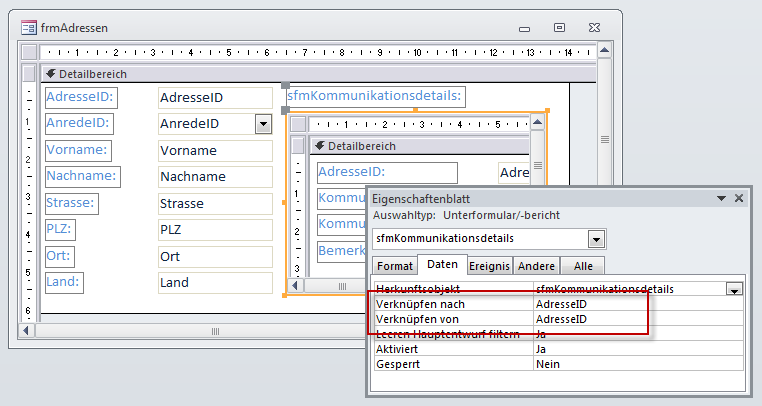Switch to the Format tab
The width and height of the screenshot is (762, 406).
pos(394,266)
